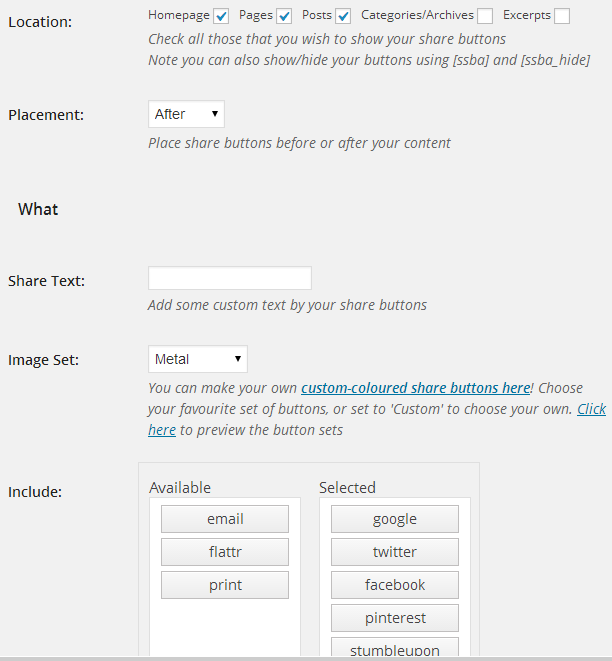Open custom-coloured share buttons here link
Screen dimensions: 612x661
pyautogui.click(x=416, y=388)
